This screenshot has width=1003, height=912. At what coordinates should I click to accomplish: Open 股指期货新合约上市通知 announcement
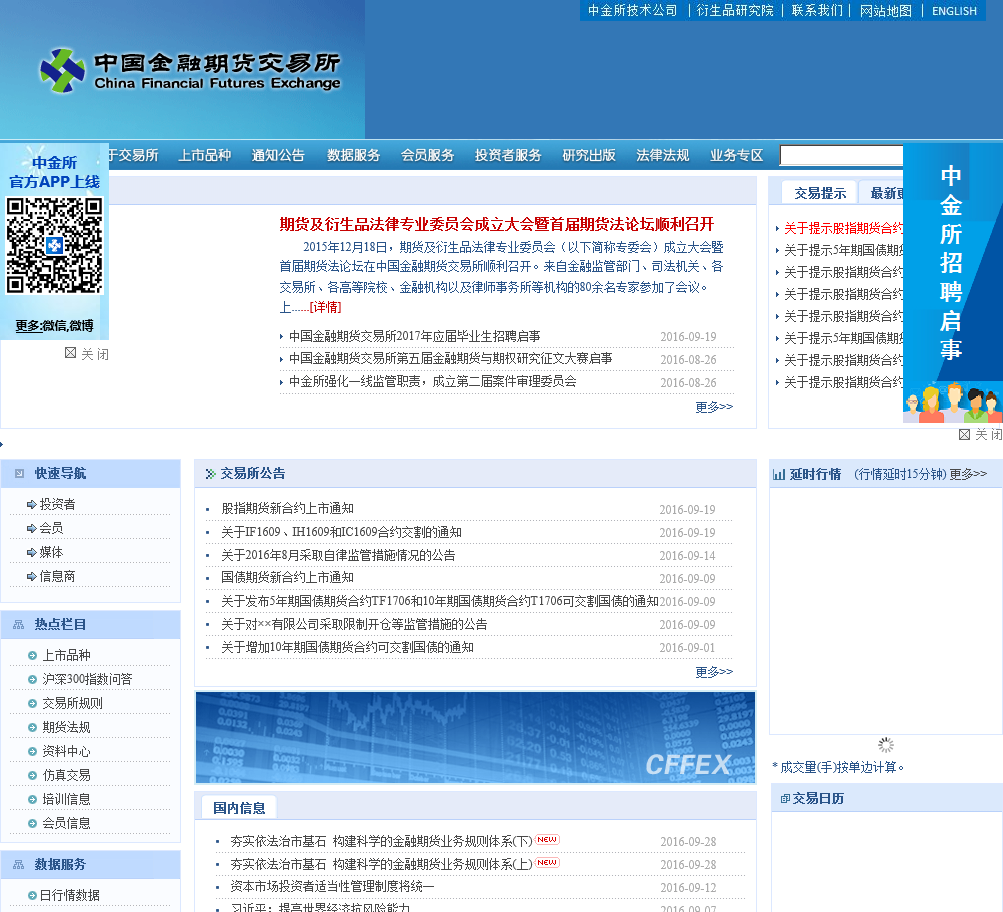coord(287,508)
